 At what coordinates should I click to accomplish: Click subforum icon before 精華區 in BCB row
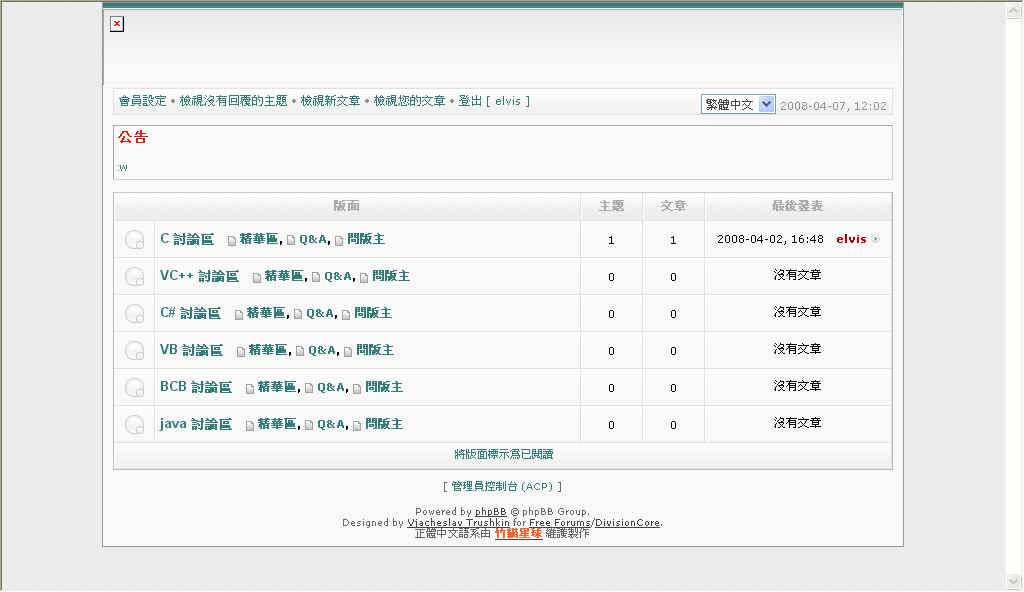[250, 389]
